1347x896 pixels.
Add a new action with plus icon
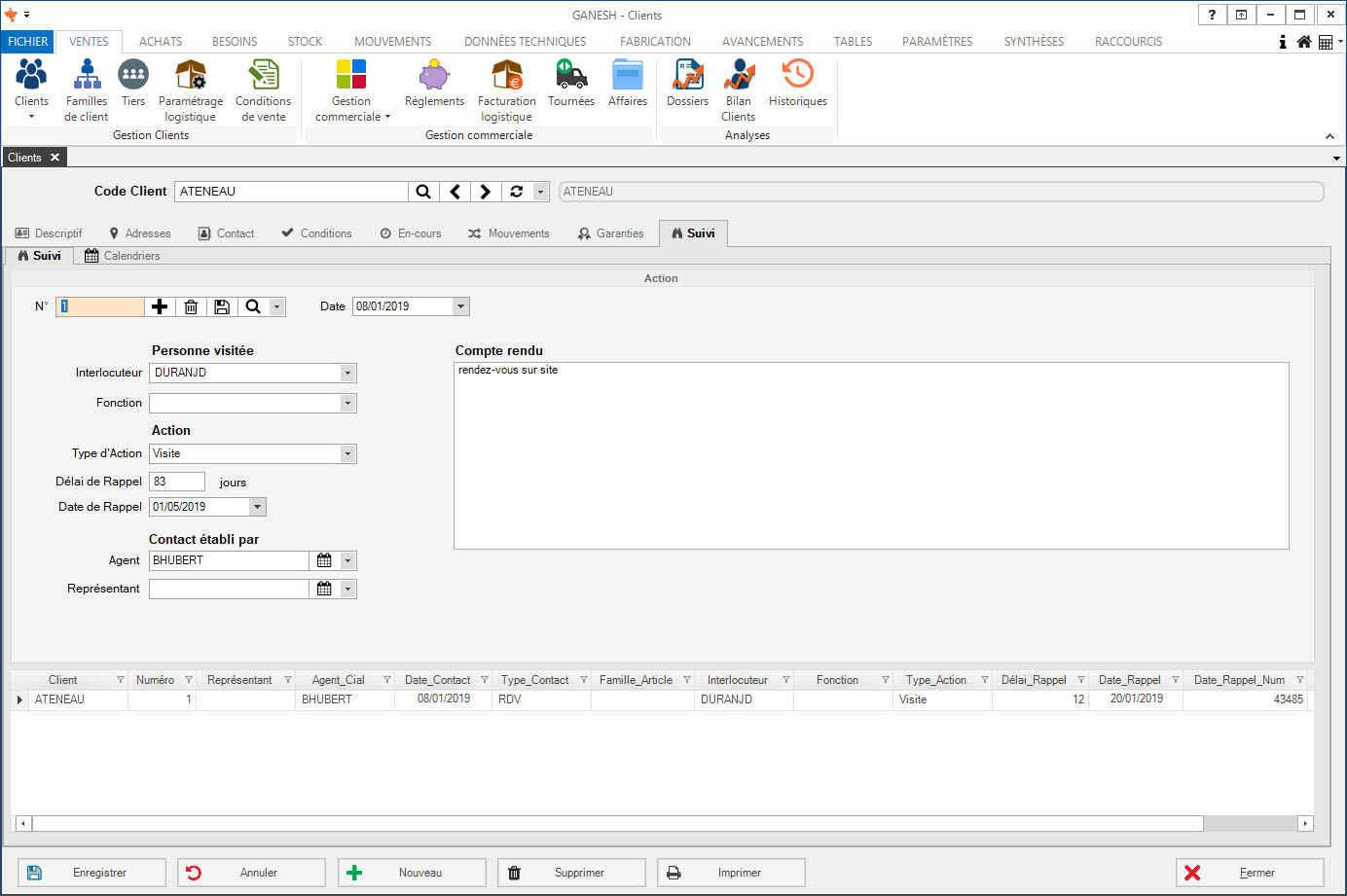pos(160,306)
